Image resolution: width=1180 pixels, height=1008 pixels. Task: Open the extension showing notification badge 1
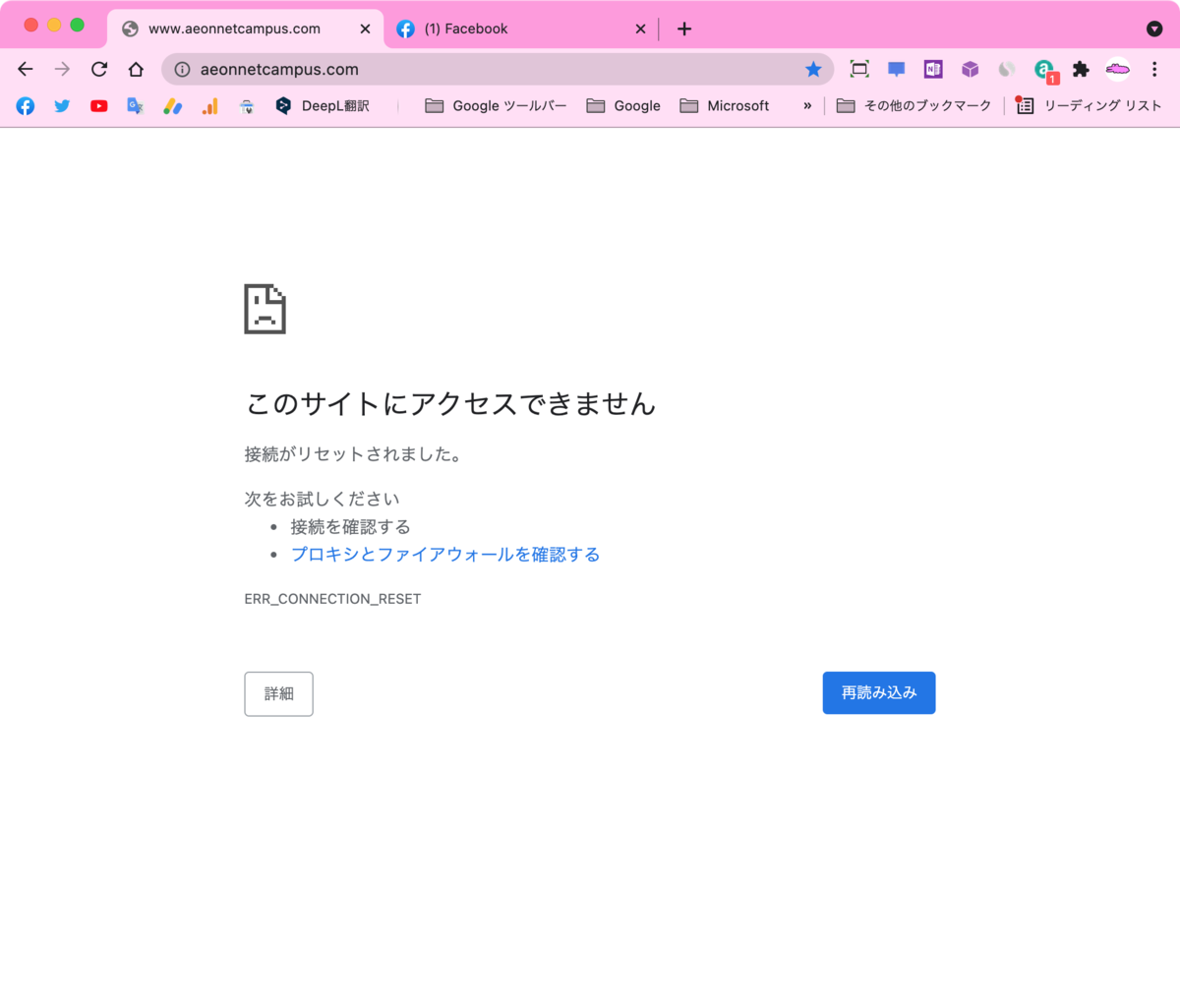[1043, 69]
